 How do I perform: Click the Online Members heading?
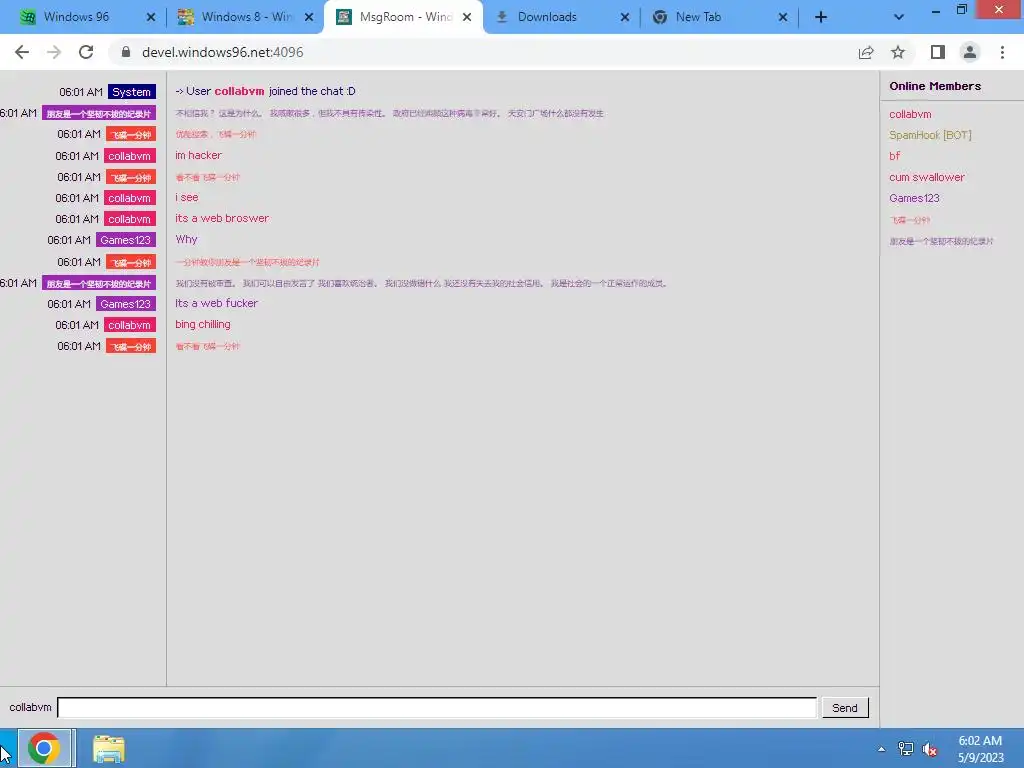(935, 86)
